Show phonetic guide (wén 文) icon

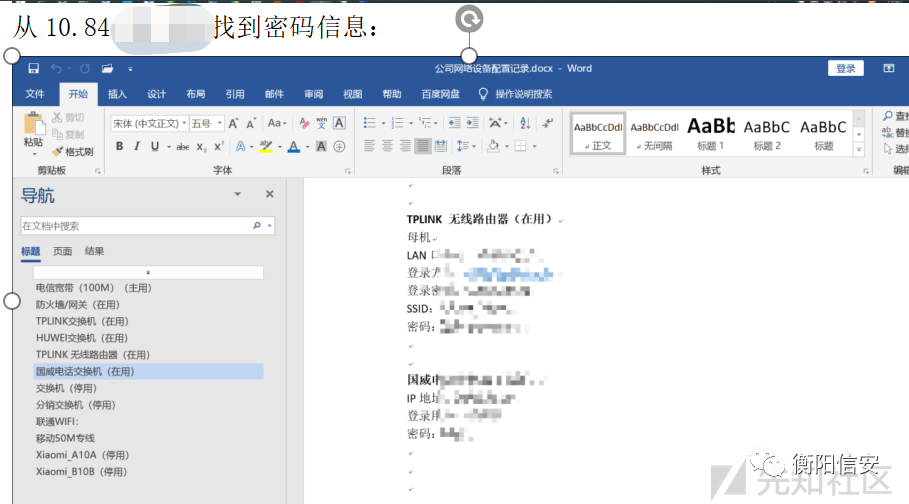321,123
